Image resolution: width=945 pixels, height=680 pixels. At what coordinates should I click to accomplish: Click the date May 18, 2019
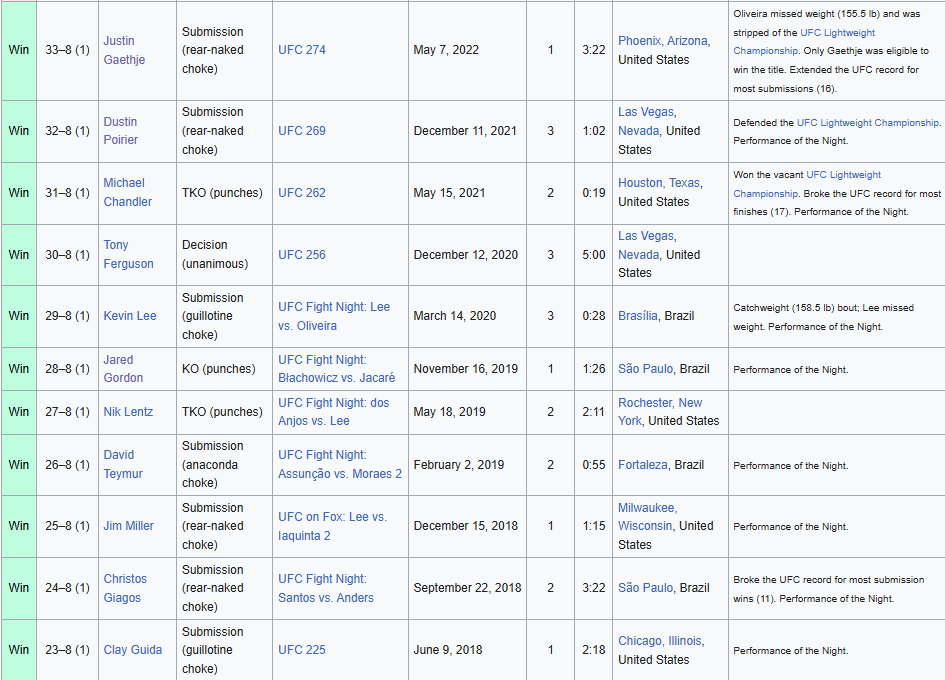pos(449,412)
